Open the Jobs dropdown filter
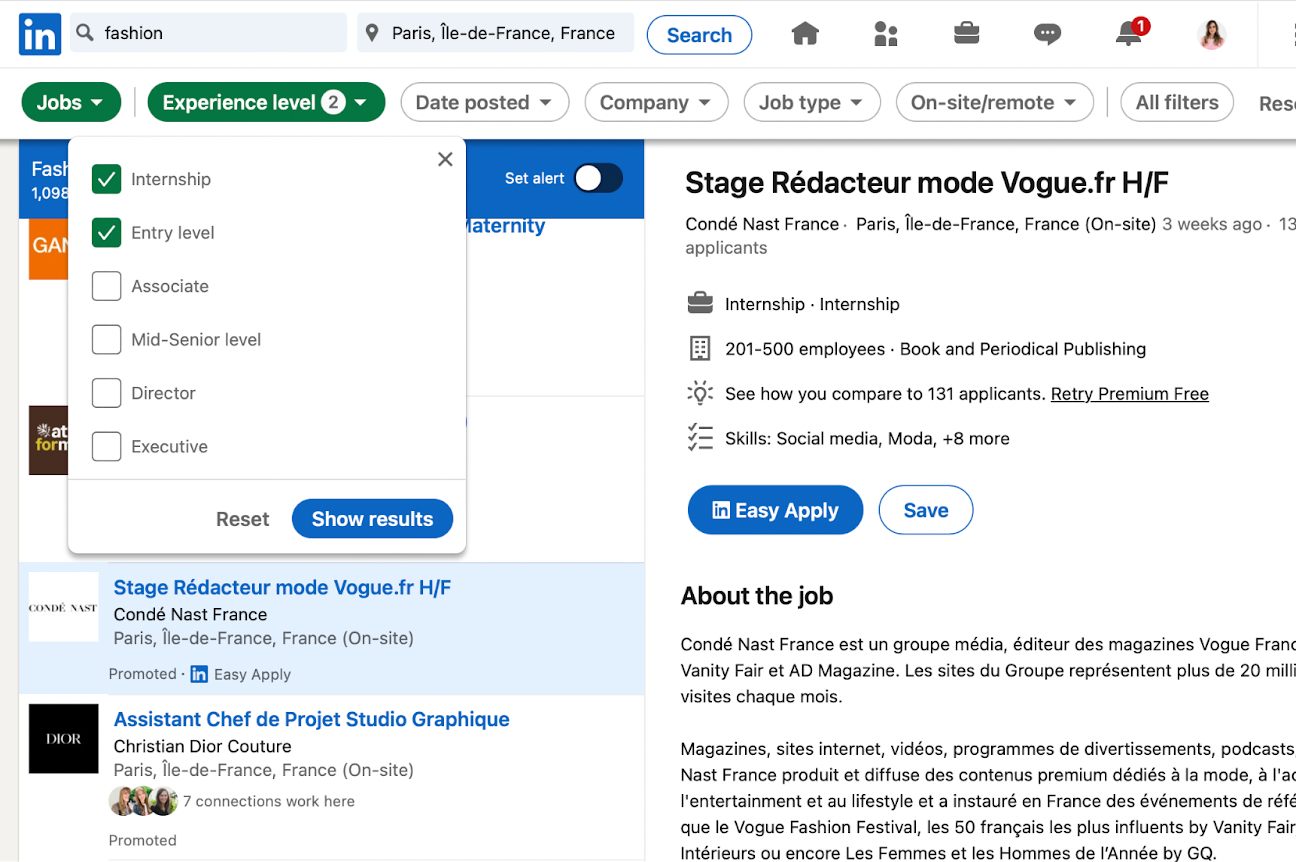This screenshot has height=862, width=1296. pyautogui.click(x=71, y=102)
